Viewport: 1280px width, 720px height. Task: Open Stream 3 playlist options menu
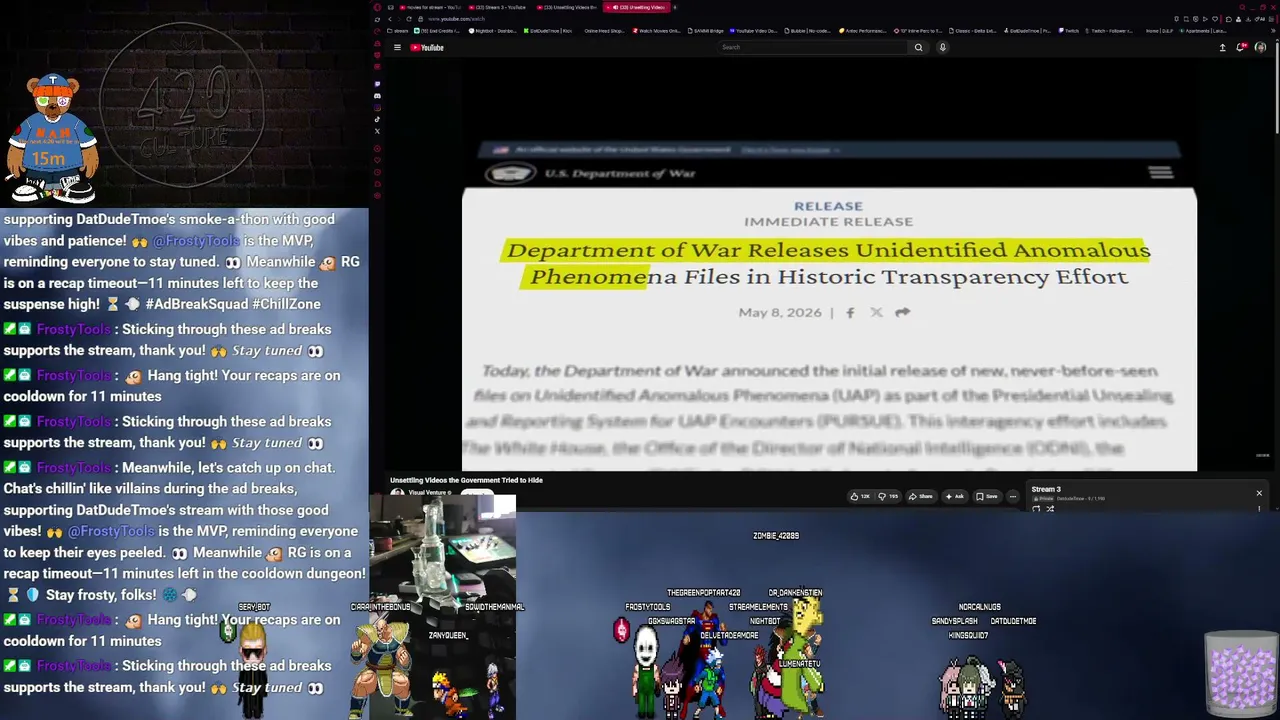pyautogui.click(x=1259, y=509)
